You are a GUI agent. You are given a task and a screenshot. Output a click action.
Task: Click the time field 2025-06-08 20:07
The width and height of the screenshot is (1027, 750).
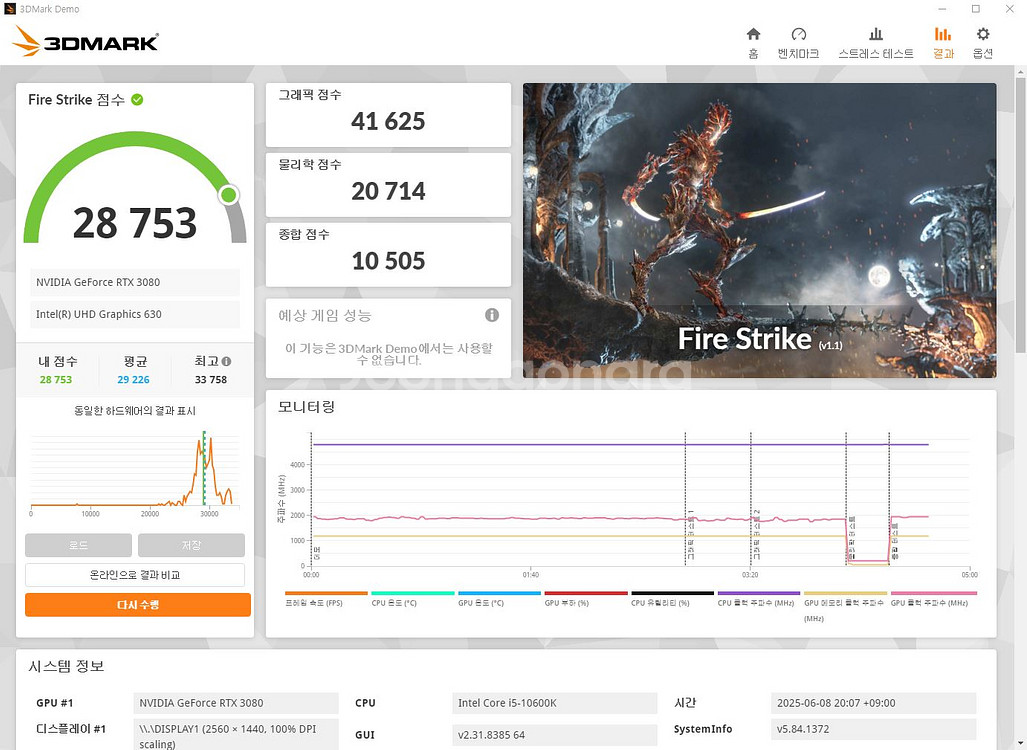(873, 703)
